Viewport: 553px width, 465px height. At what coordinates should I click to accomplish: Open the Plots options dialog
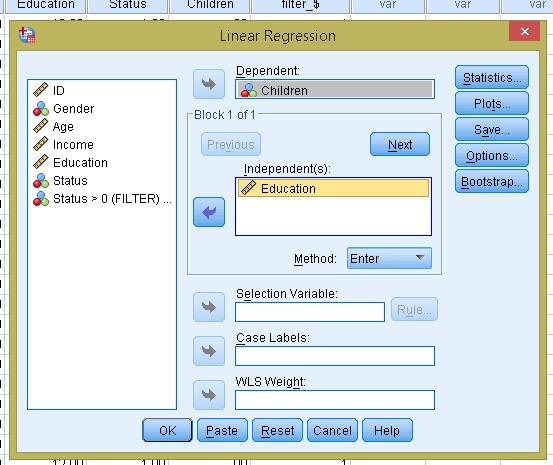[492, 103]
